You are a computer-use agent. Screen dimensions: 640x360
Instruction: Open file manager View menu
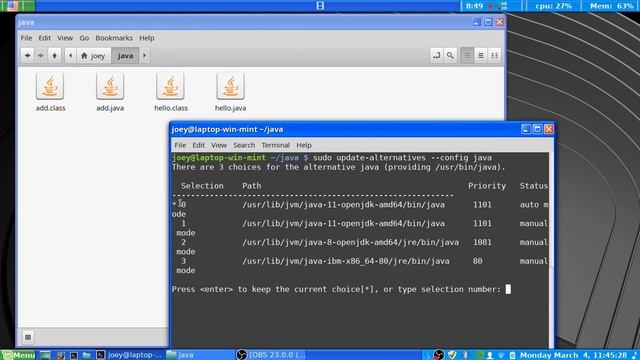pyautogui.click(x=65, y=38)
